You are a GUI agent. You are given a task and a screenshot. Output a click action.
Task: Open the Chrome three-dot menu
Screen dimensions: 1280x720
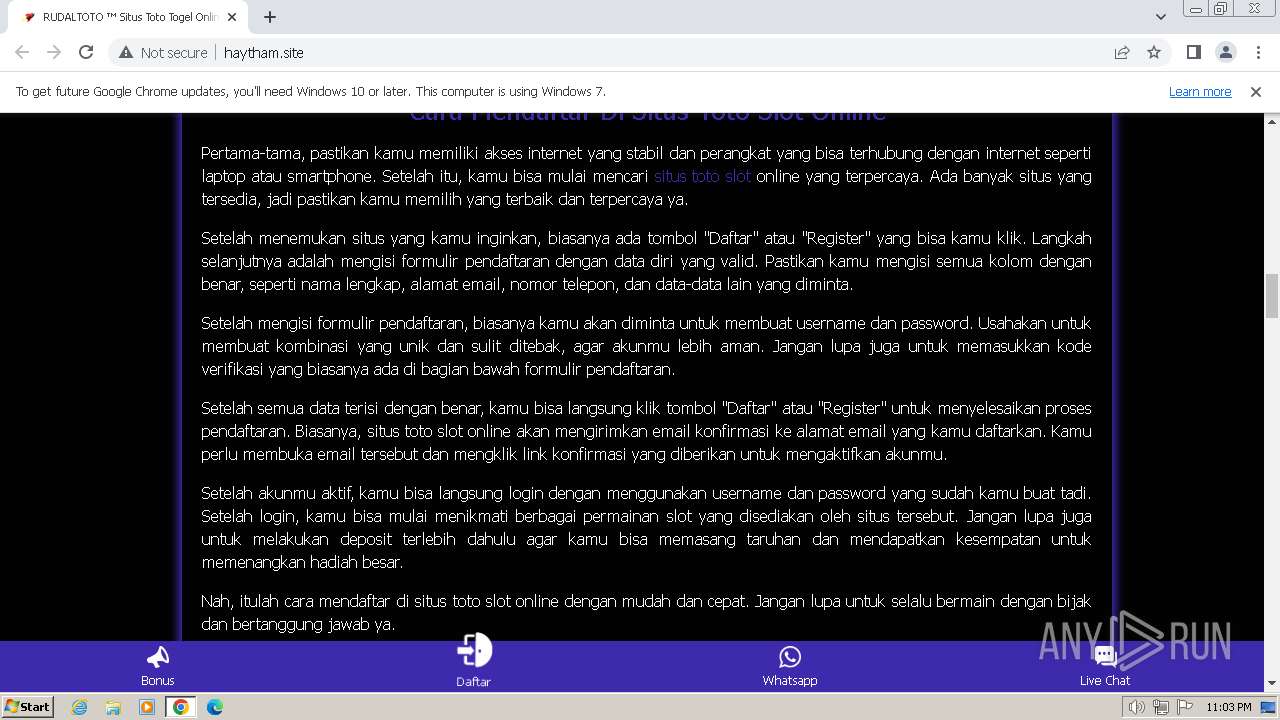[x=1257, y=52]
